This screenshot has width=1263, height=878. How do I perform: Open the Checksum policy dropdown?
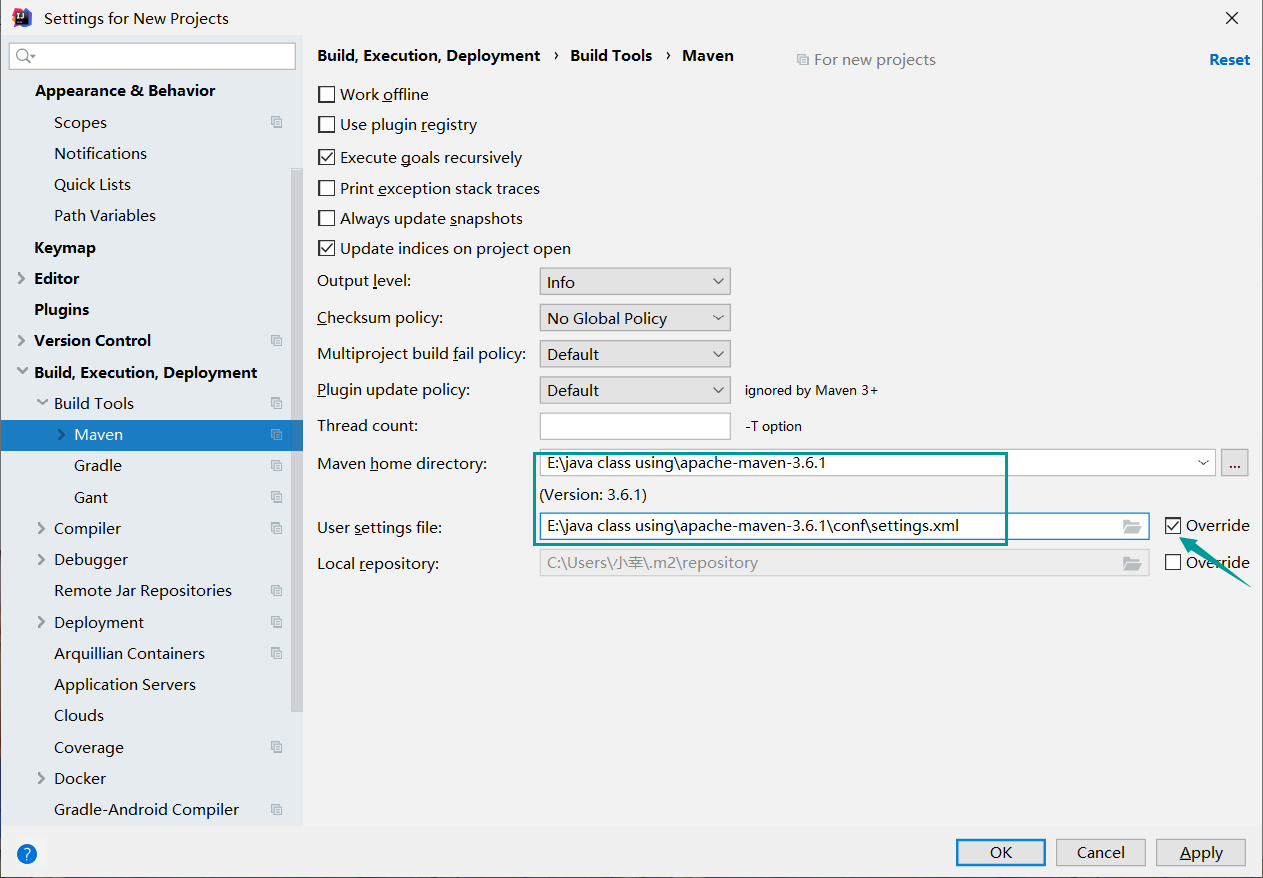click(x=635, y=318)
